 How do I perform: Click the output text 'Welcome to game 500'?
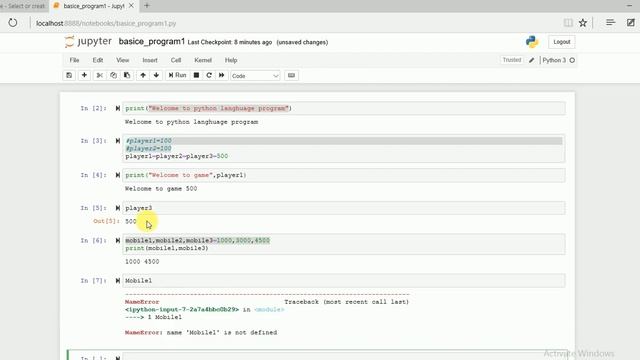point(161,189)
